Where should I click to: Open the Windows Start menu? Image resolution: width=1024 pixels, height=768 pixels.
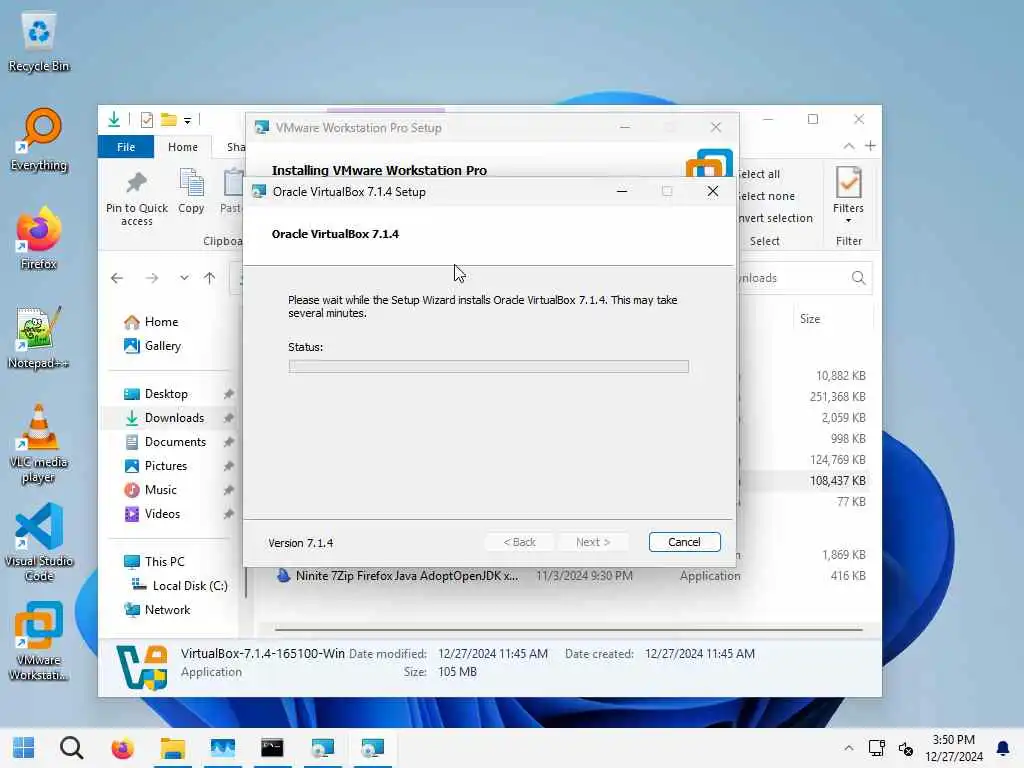pyautogui.click(x=24, y=748)
